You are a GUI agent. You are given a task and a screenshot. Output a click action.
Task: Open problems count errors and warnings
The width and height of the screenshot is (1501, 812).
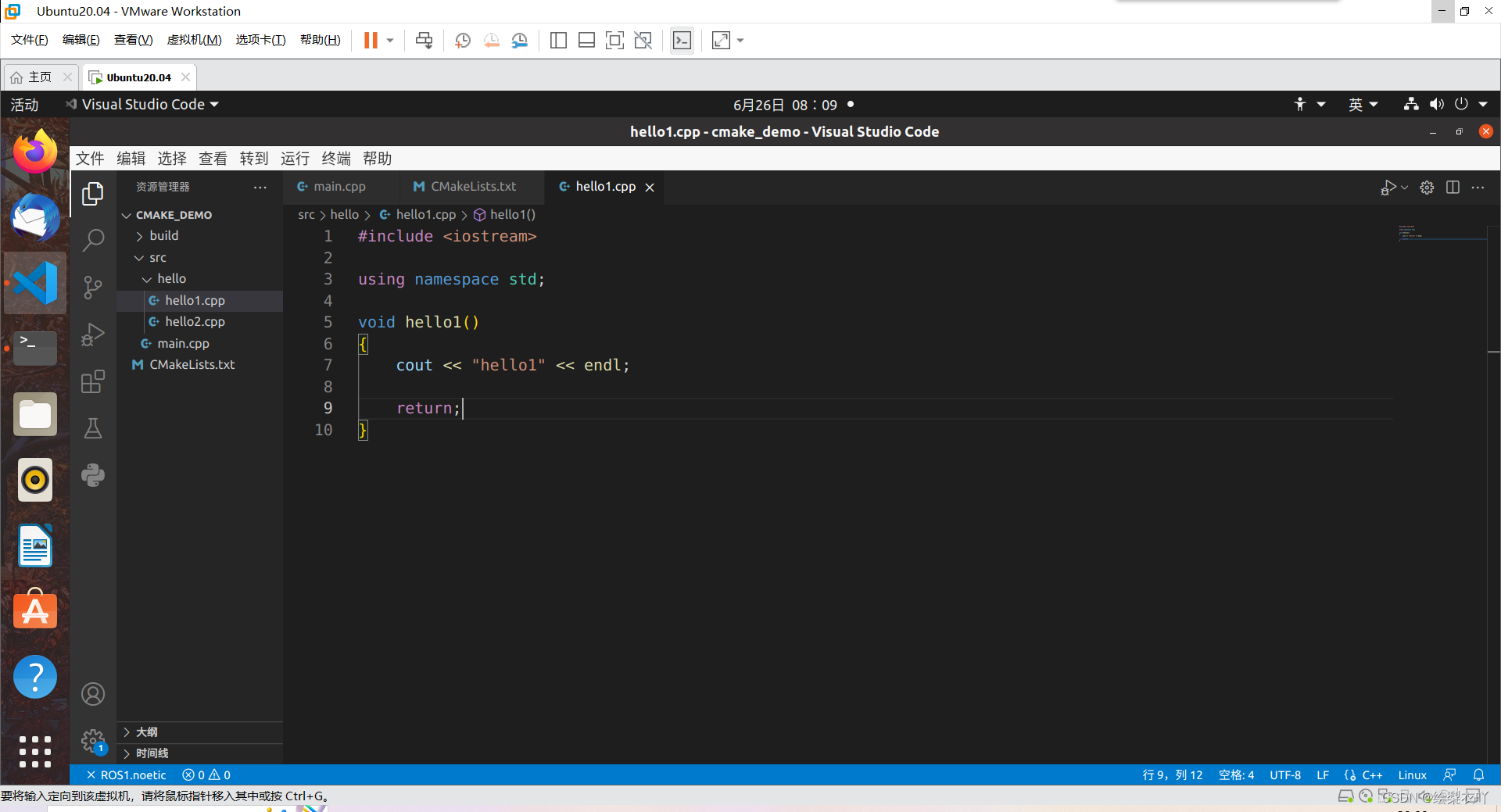(x=206, y=775)
